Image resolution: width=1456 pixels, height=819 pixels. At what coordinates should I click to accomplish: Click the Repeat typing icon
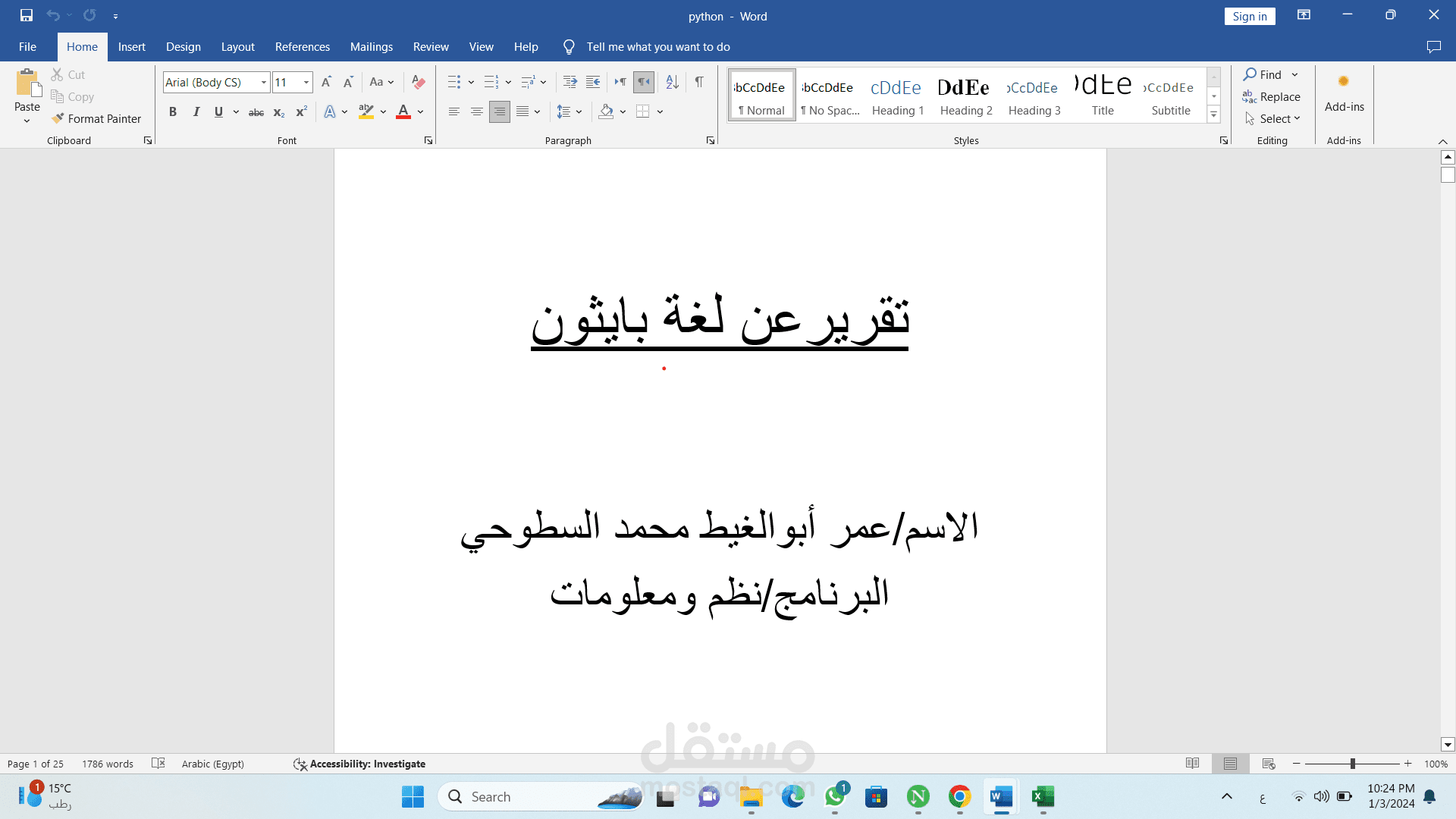[89, 15]
